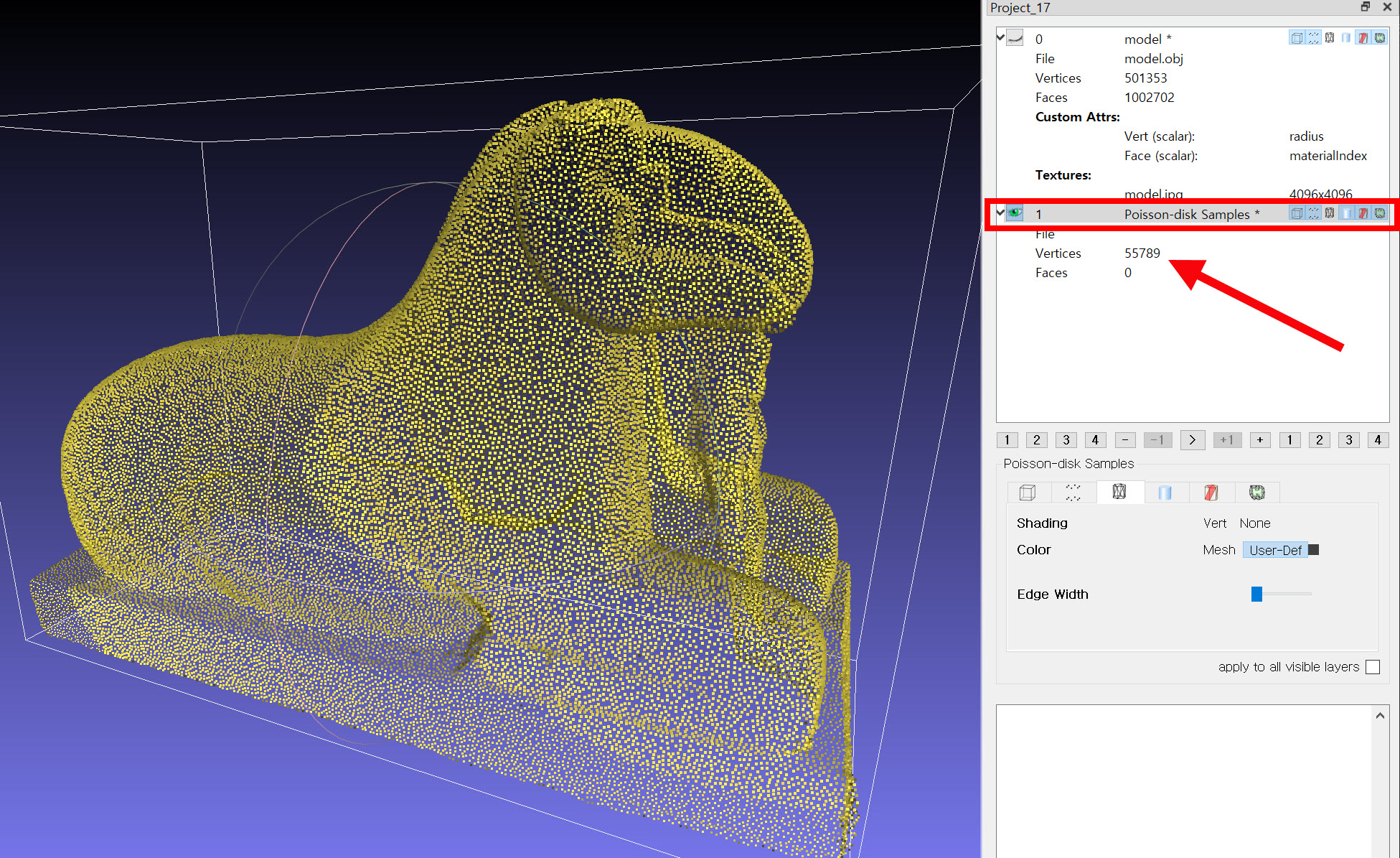Screen dimensions: 1400x858
Task: Toggle edge decorators on Poisson-disk Samples layer
Action: coord(1380,213)
